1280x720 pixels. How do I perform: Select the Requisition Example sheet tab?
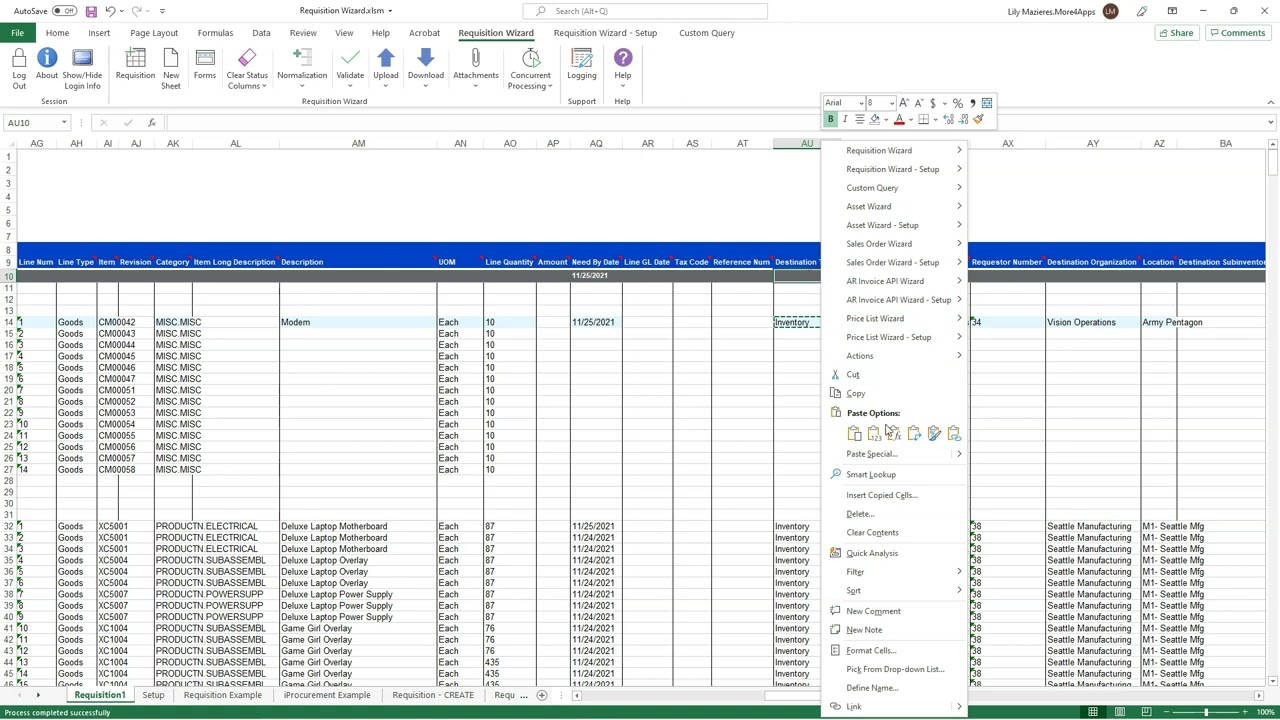pos(222,695)
